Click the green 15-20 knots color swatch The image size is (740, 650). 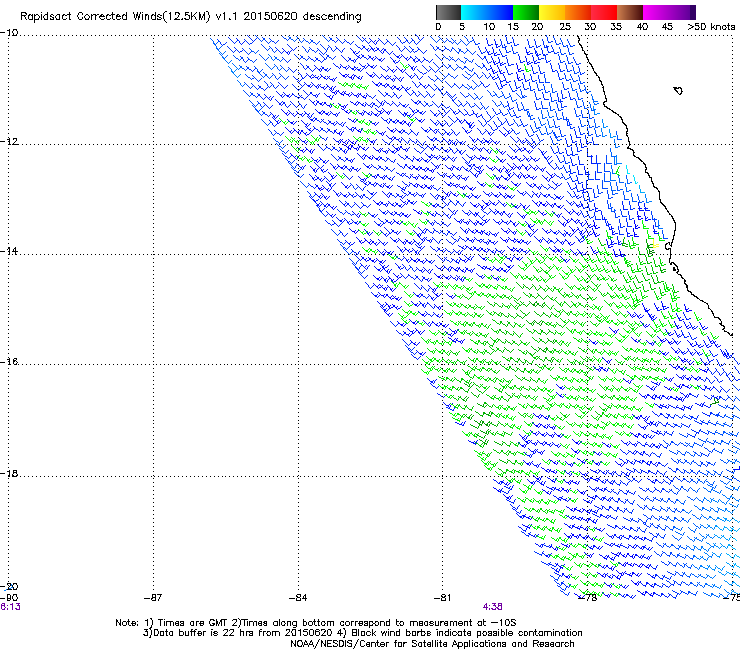coord(526,12)
